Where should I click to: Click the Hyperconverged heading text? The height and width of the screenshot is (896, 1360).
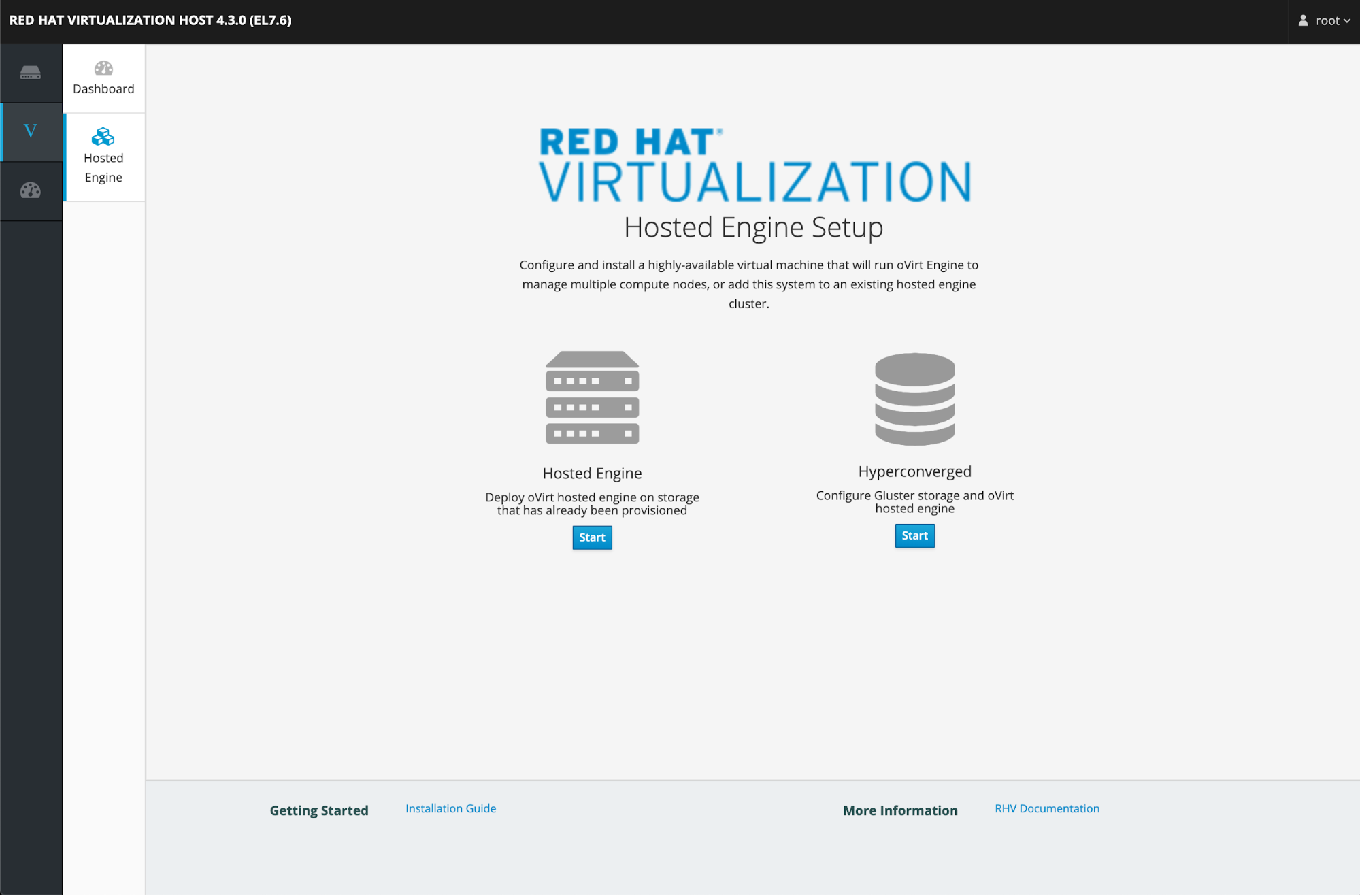[914, 471]
